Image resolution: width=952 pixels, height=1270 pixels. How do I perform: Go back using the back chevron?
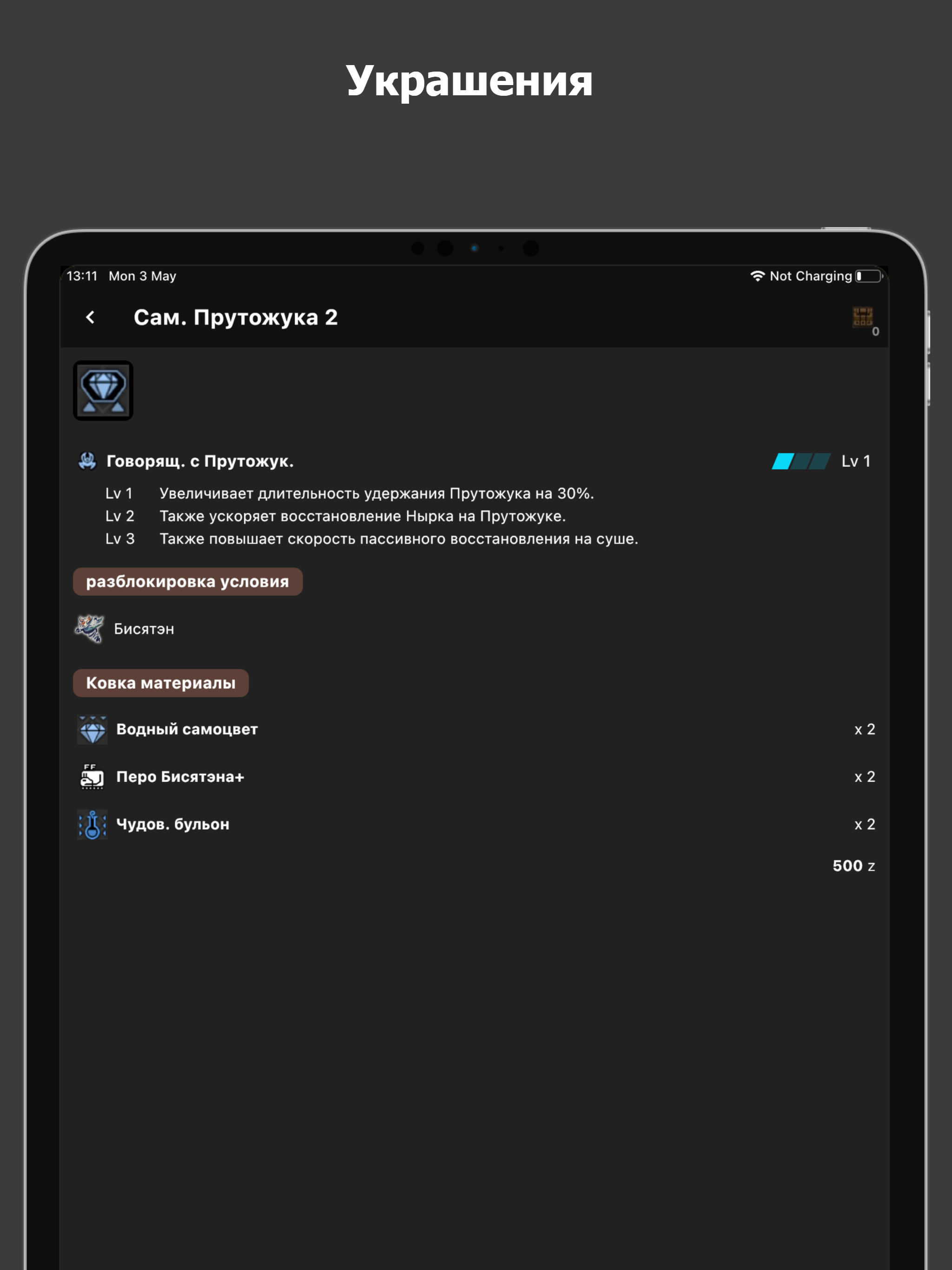coord(90,317)
